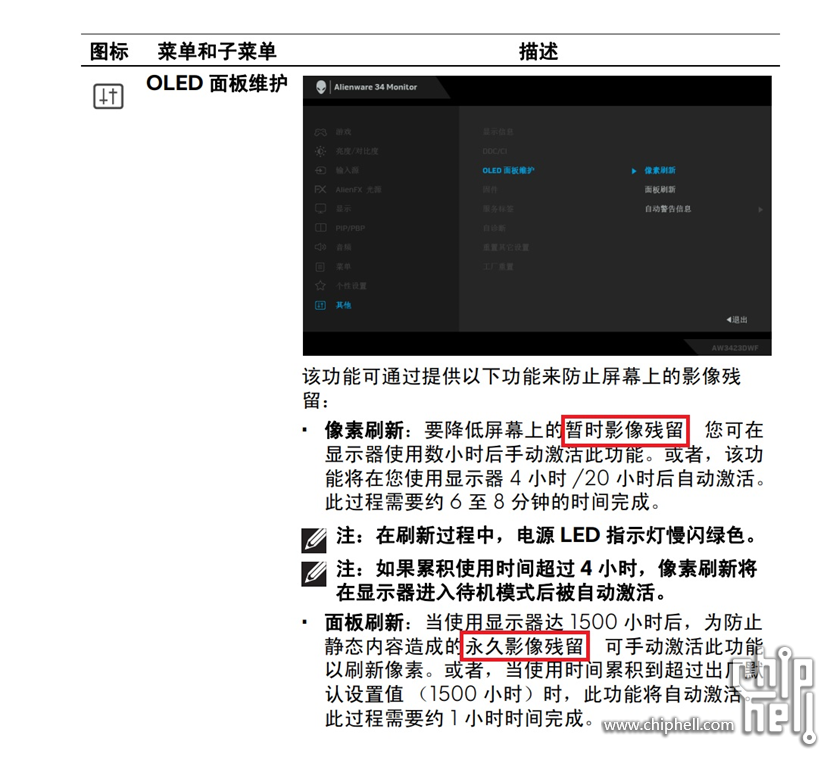Image resolution: width=830 pixels, height=760 pixels.
Task: Select the speaker icon for 音频
Action: pyautogui.click(x=320, y=247)
